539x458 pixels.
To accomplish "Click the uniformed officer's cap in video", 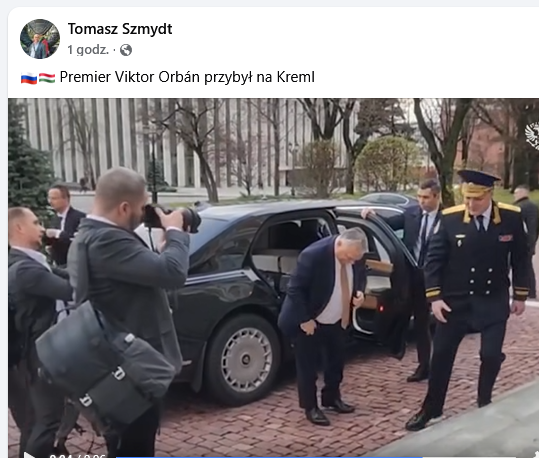I will tap(478, 182).
